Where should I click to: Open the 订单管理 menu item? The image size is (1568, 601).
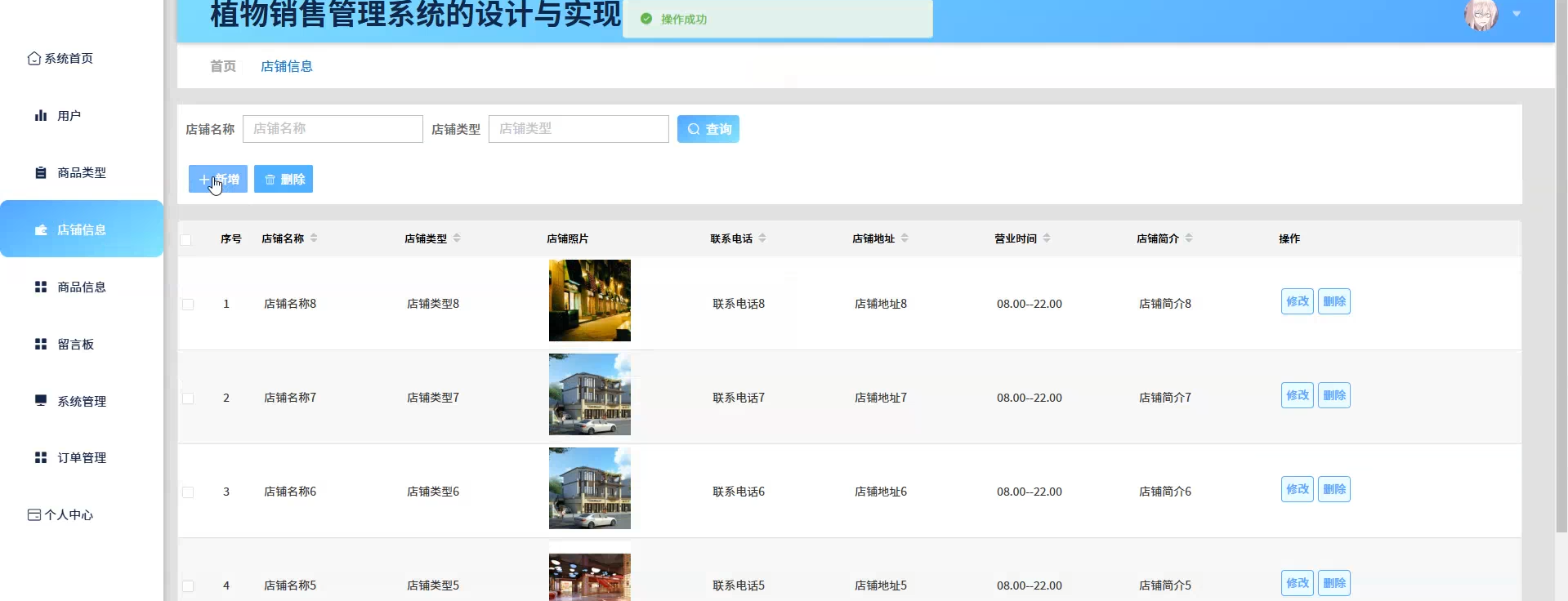click(x=82, y=457)
